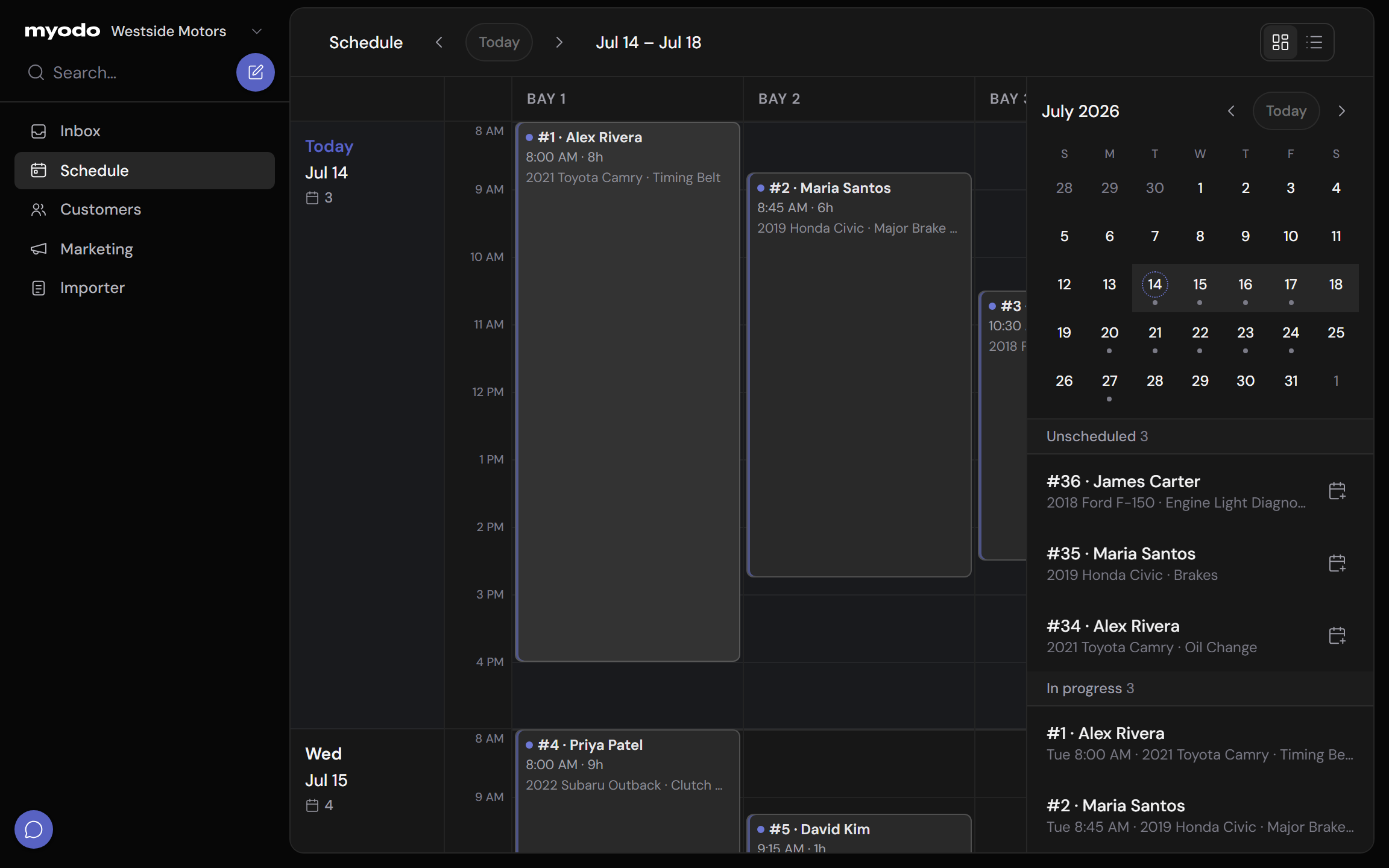The image size is (1389, 868).
Task: Select June 28 in the mini calendar
Action: coord(1064,188)
